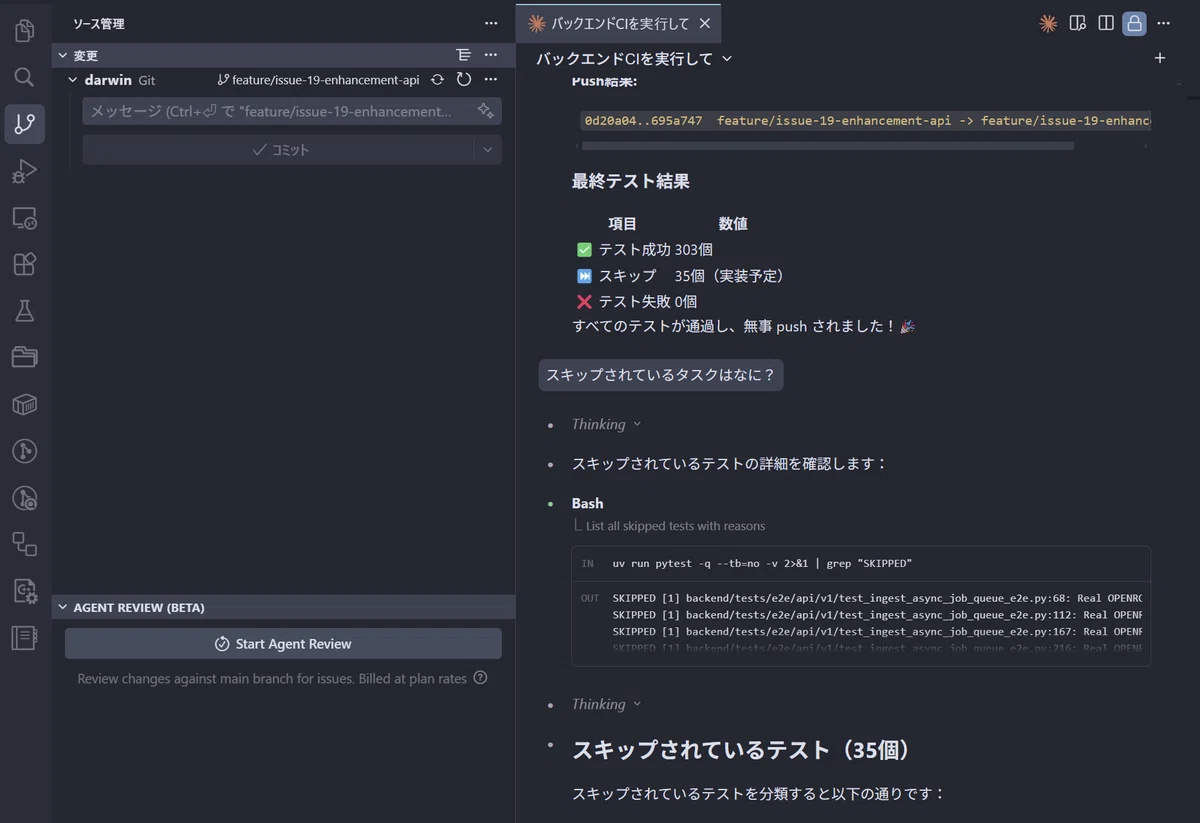The width and height of the screenshot is (1200, 823).
Task: Click the first SKIPPED line ending py:68
Action: pyautogui.click(x=877, y=598)
